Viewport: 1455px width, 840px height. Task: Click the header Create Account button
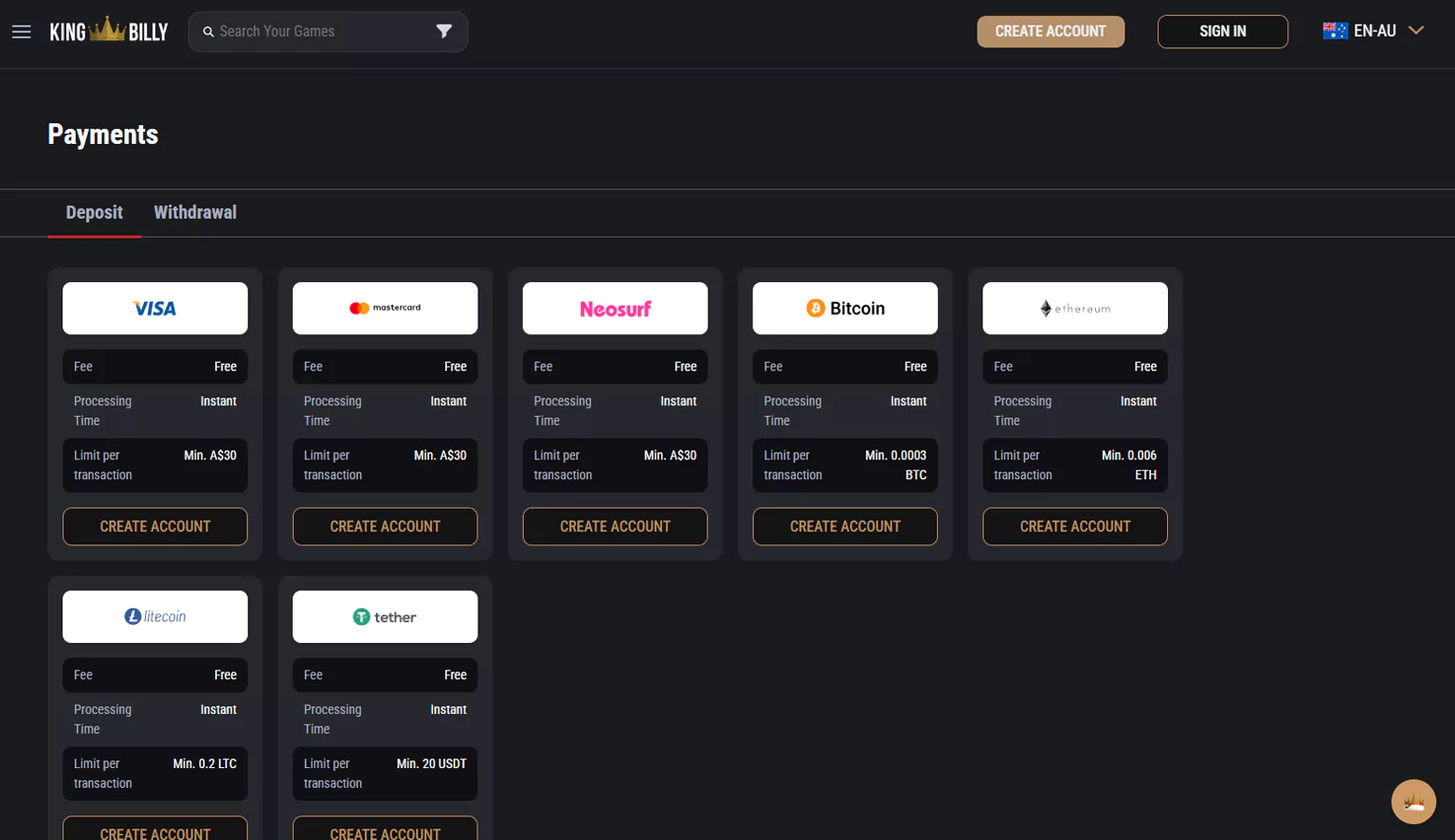1050,31
